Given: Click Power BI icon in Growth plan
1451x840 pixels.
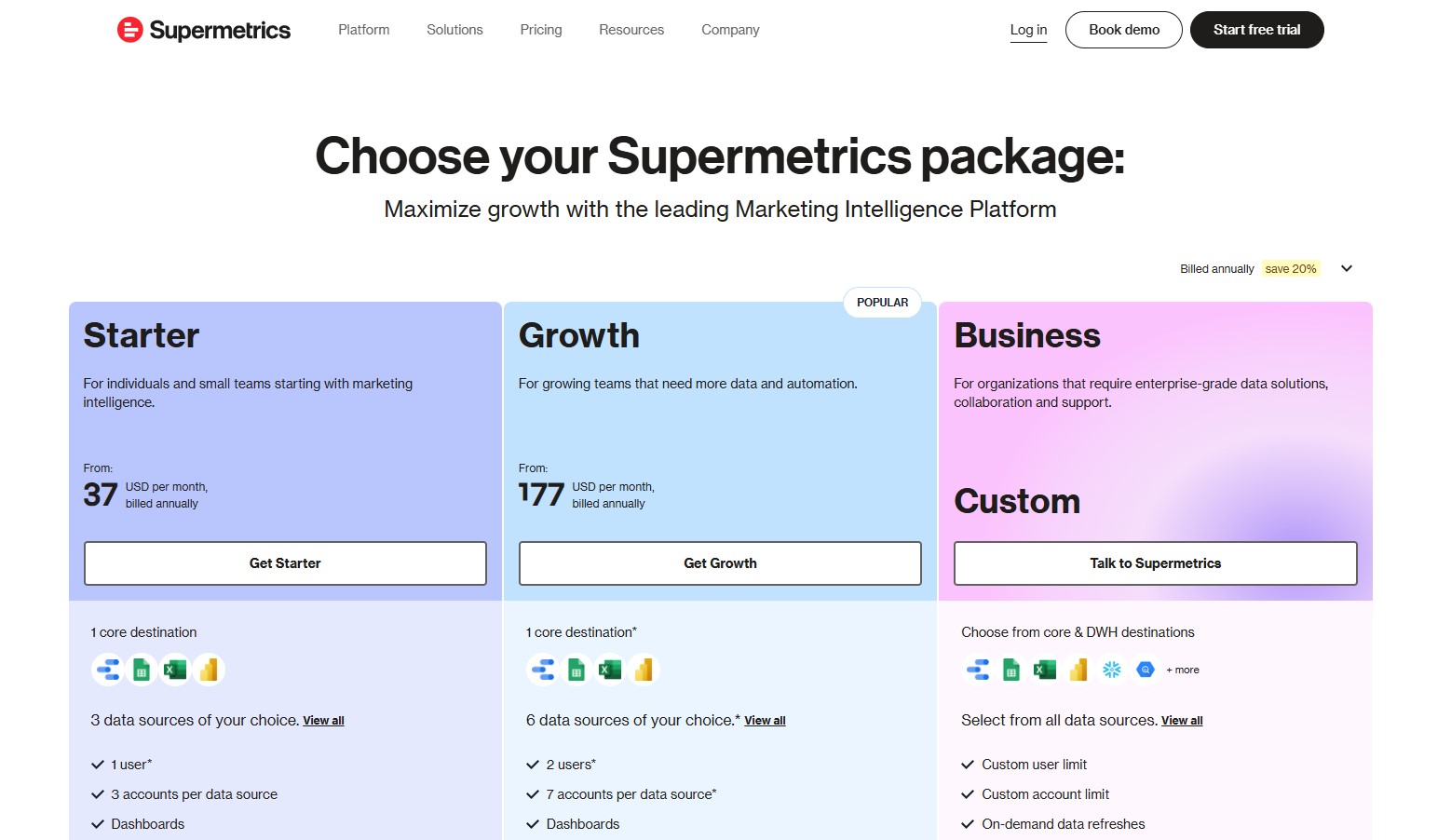Looking at the screenshot, I should 644,670.
